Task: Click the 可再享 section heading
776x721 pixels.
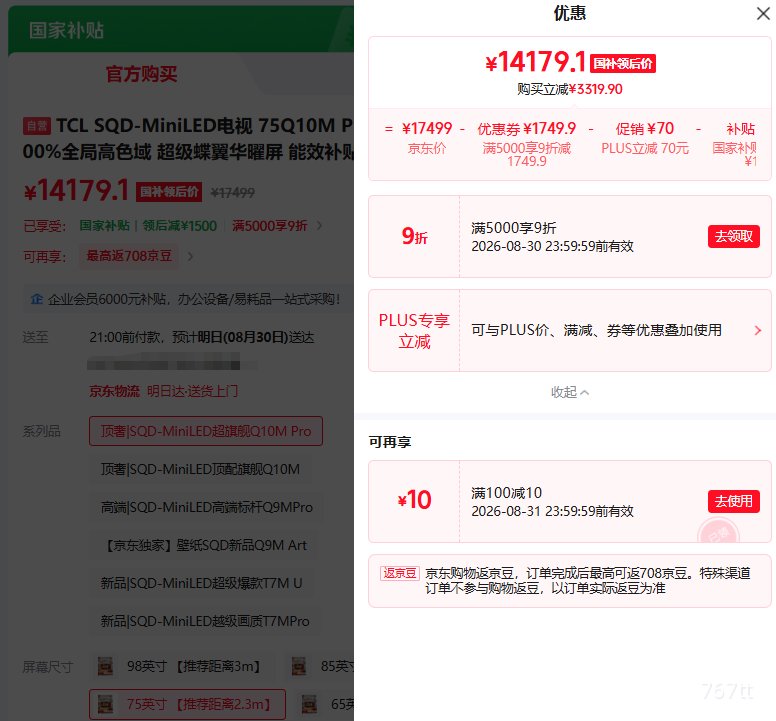Action: 390,441
